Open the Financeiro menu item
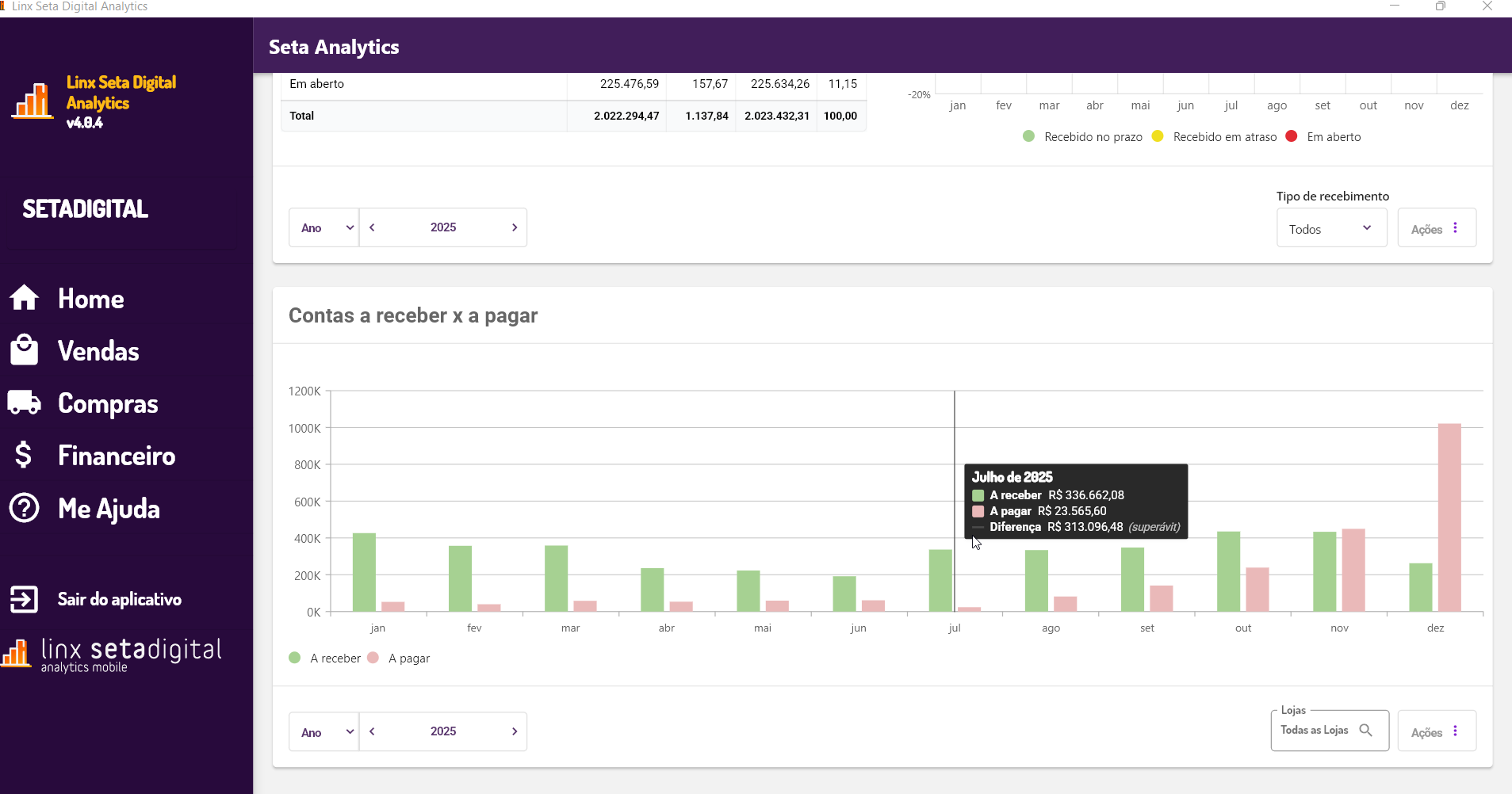 tap(117, 455)
